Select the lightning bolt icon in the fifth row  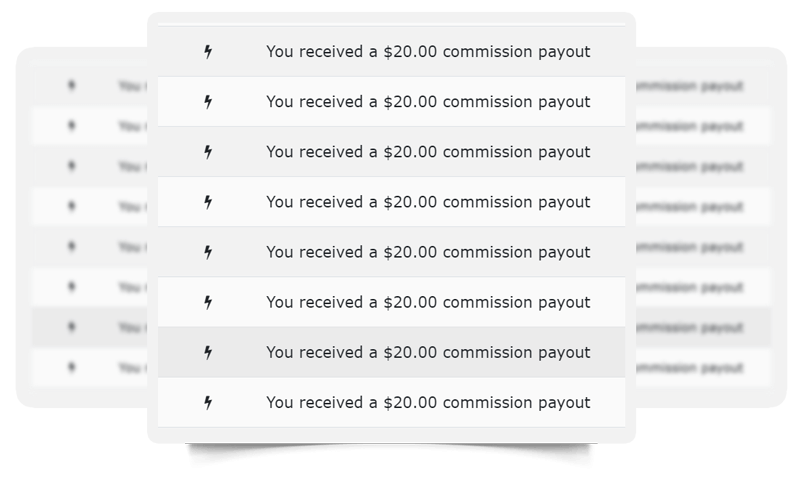coord(208,252)
